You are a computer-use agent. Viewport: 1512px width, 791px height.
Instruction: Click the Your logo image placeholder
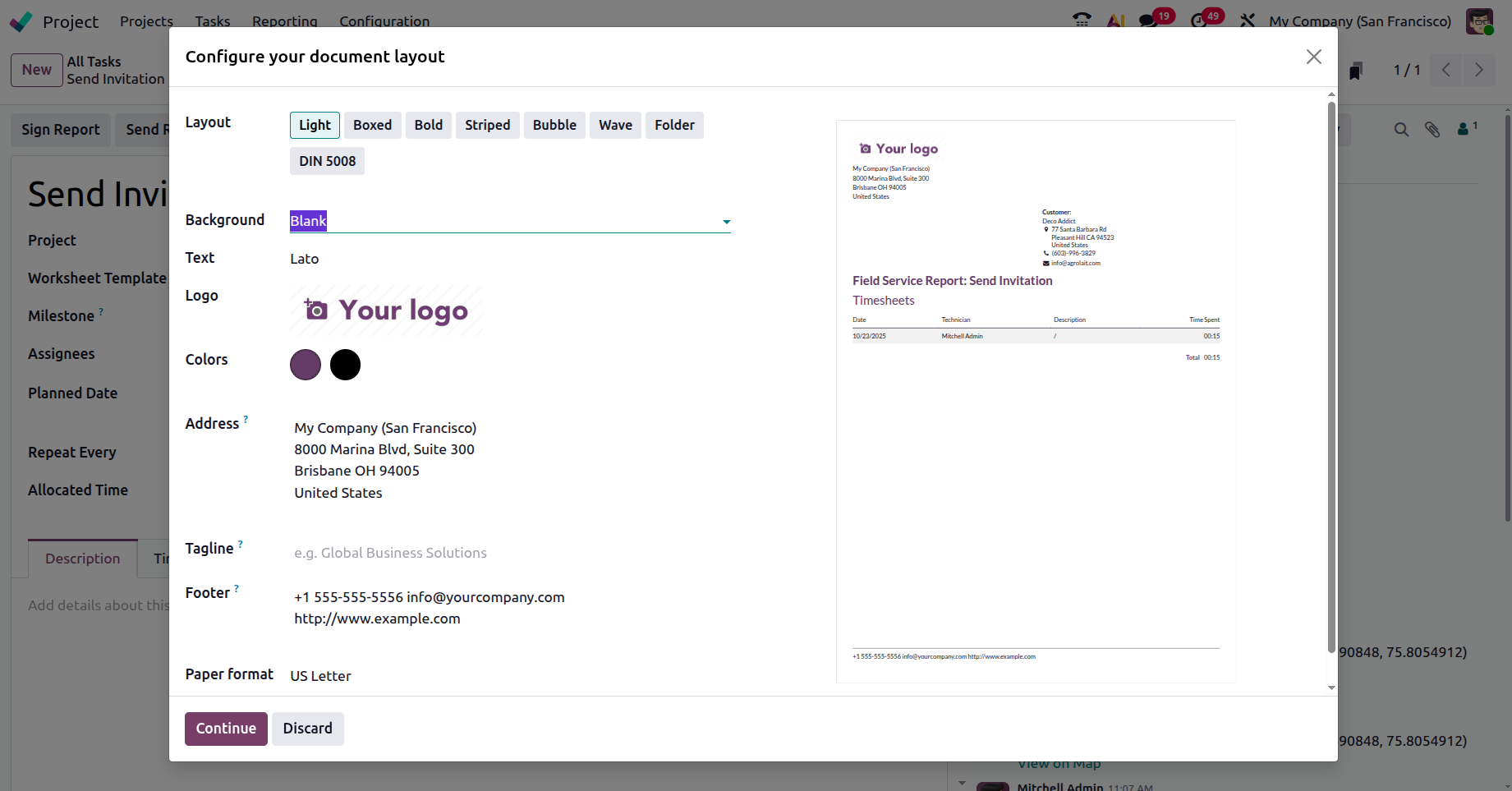pyautogui.click(x=387, y=310)
